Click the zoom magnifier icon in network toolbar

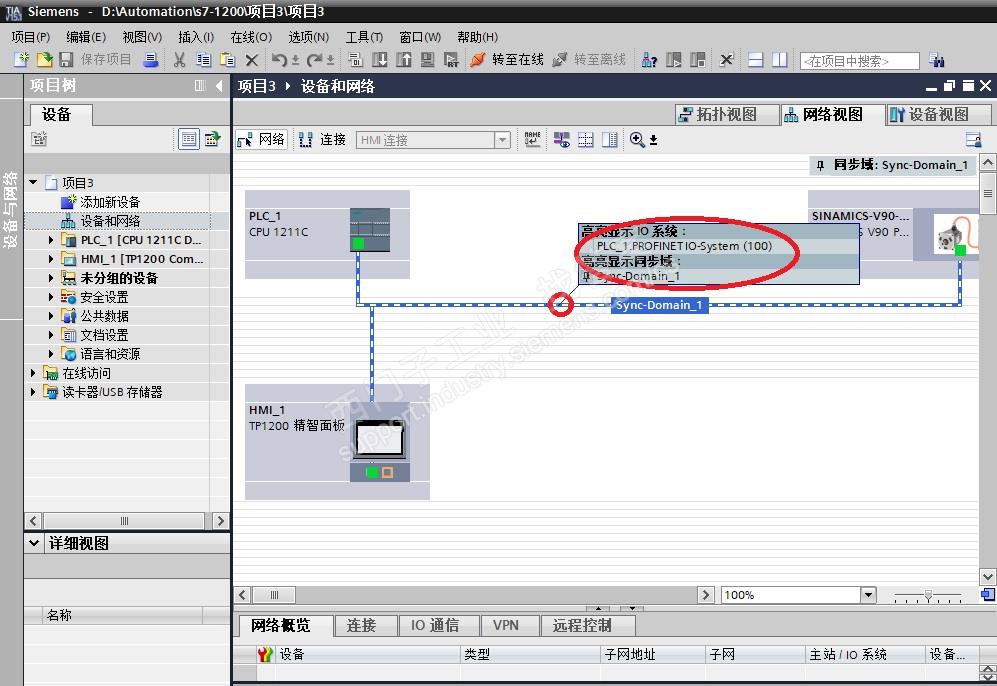637,139
